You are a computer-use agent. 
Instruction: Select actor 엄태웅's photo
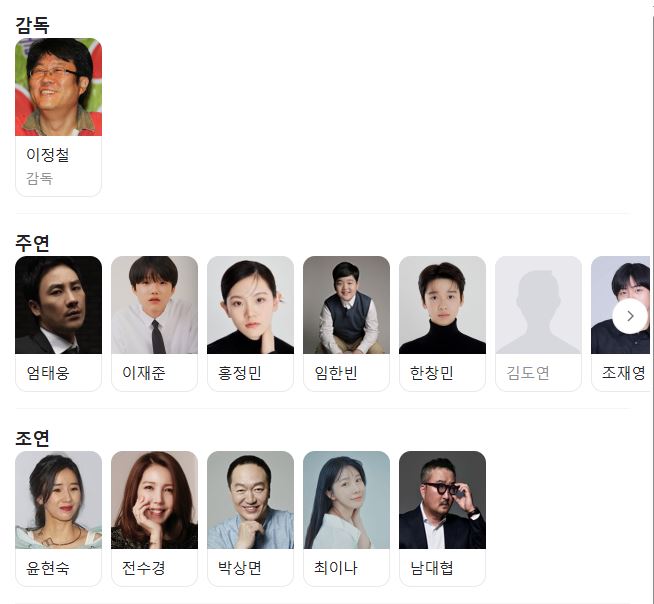(58, 305)
